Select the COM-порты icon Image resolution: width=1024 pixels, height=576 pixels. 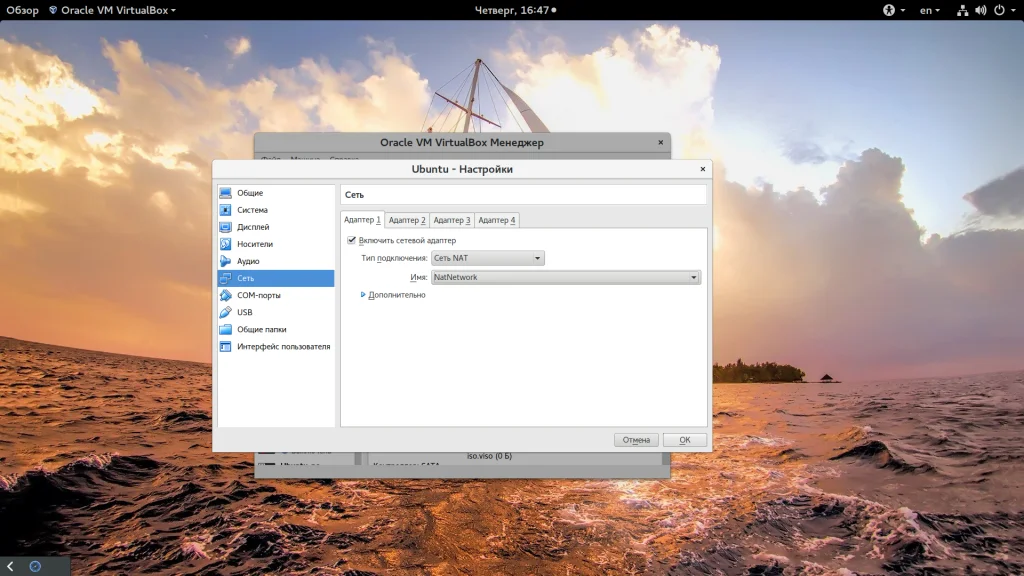(x=226, y=295)
